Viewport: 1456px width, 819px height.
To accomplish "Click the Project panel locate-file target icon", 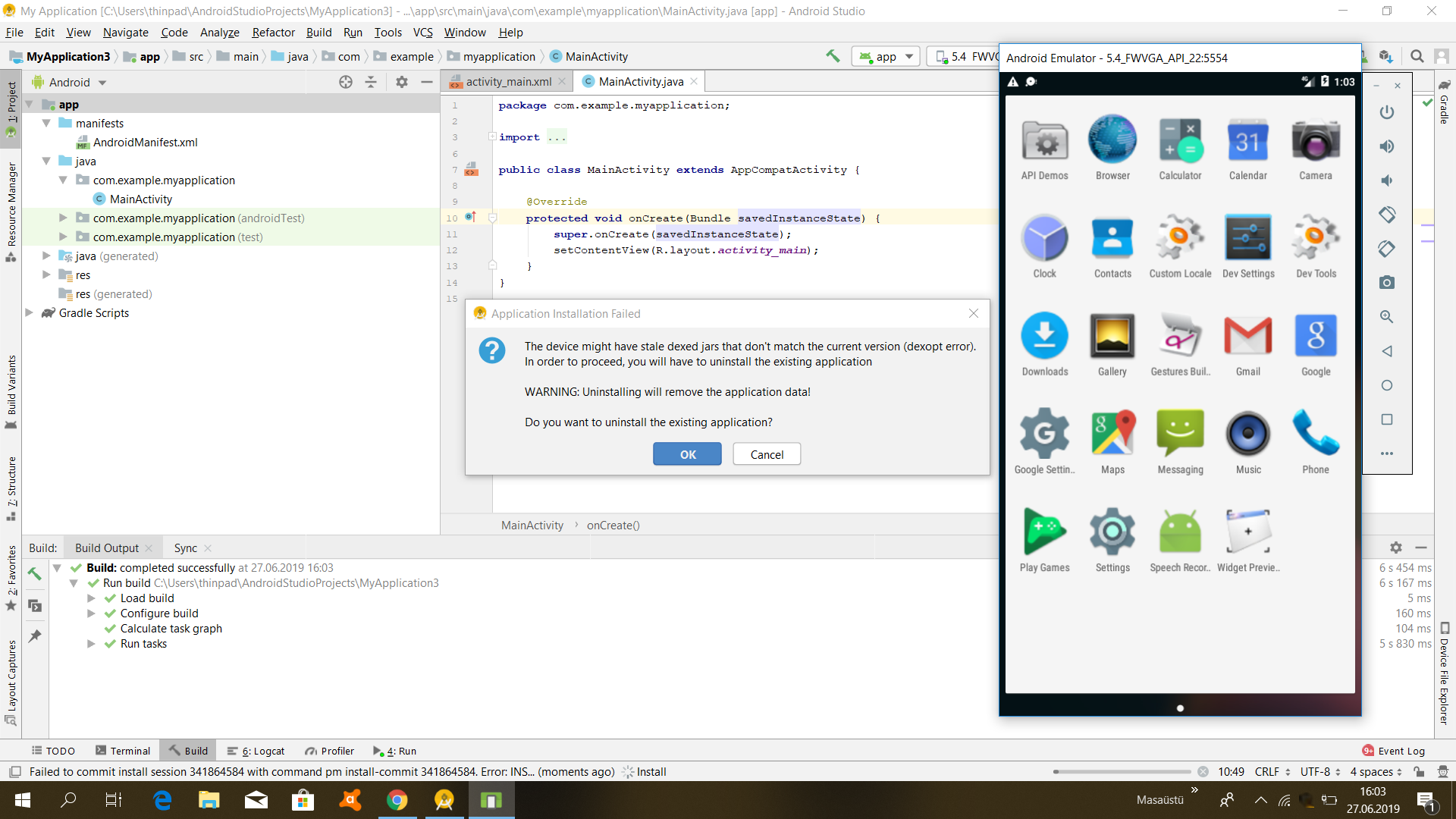I will pyautogui.click(x=346, y=82).
